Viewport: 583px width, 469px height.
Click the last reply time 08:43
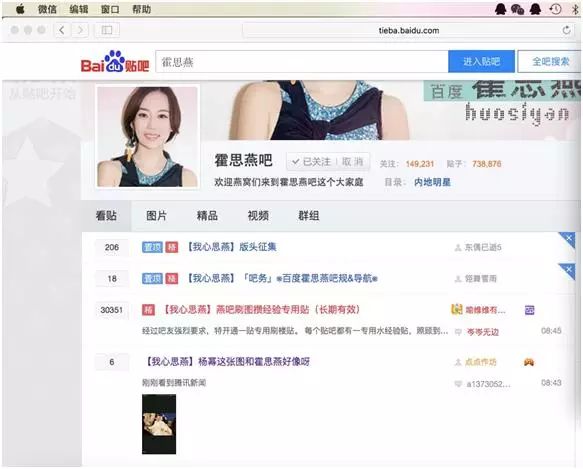[x=551, y=382]
